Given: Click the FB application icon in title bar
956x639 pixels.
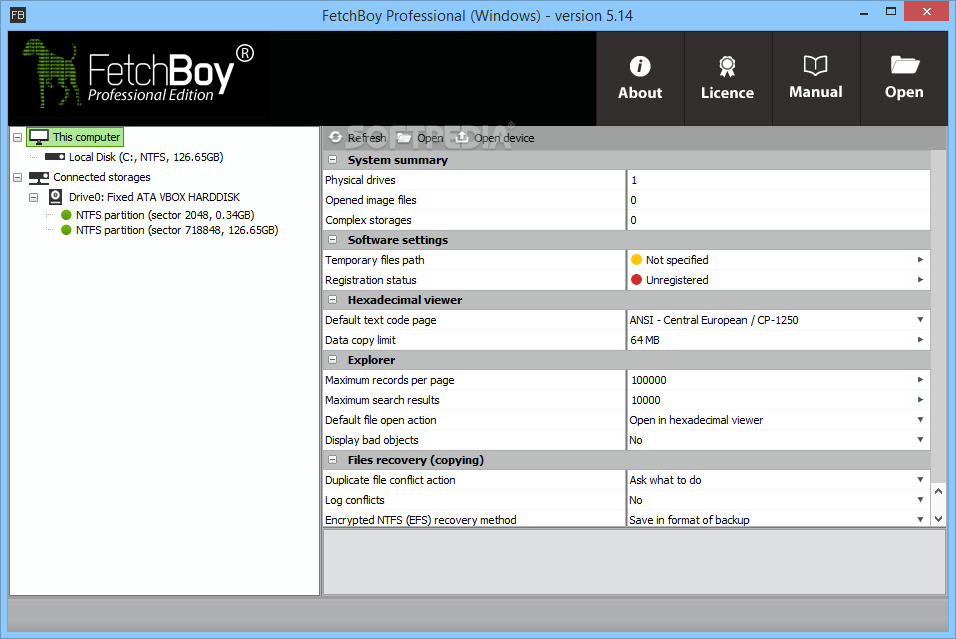Looking at the screenshot, I should [18, 15].
